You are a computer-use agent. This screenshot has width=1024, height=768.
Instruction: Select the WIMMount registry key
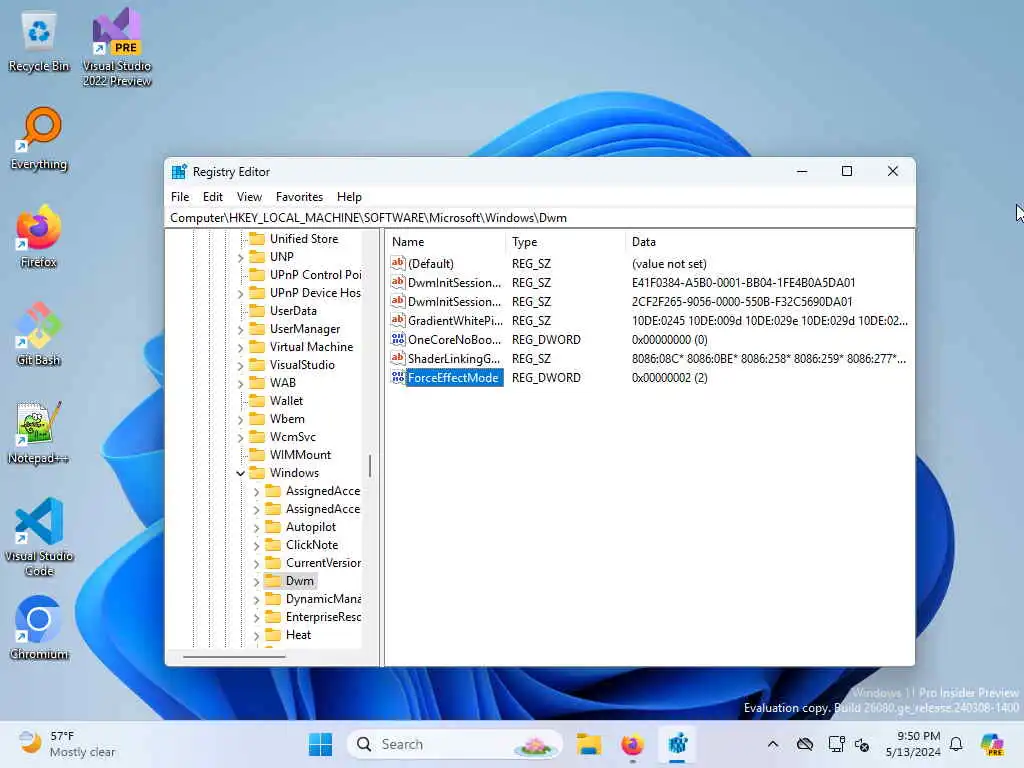(300, 455)
